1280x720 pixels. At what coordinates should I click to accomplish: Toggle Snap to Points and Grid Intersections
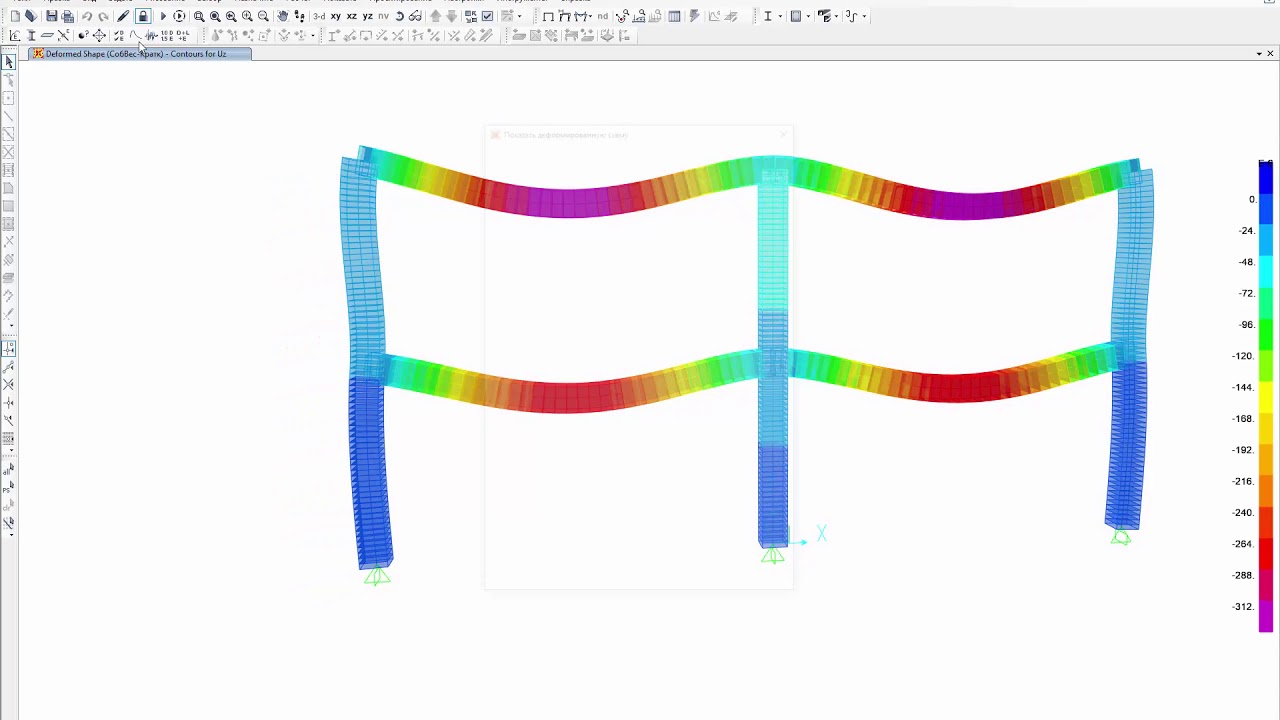click(9, 348)
